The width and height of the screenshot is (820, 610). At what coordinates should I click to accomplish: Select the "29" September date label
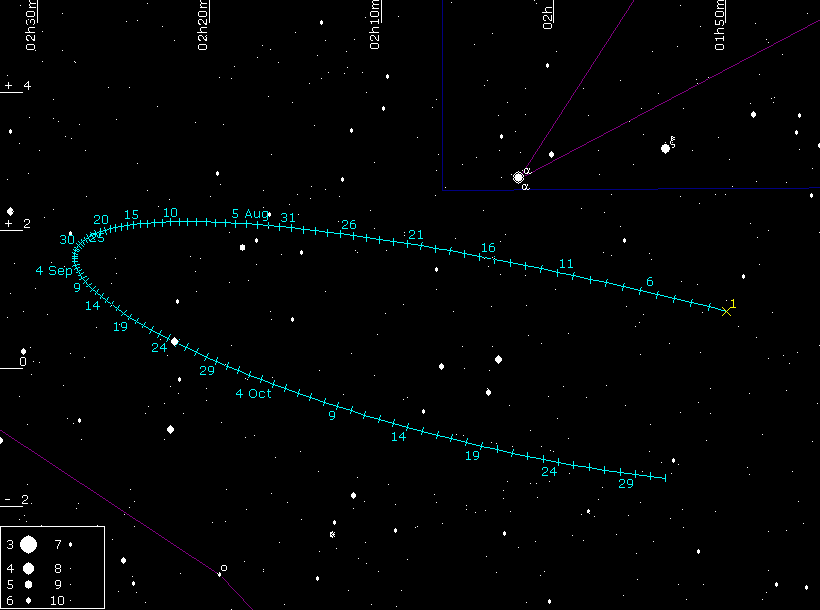(207, 370)
